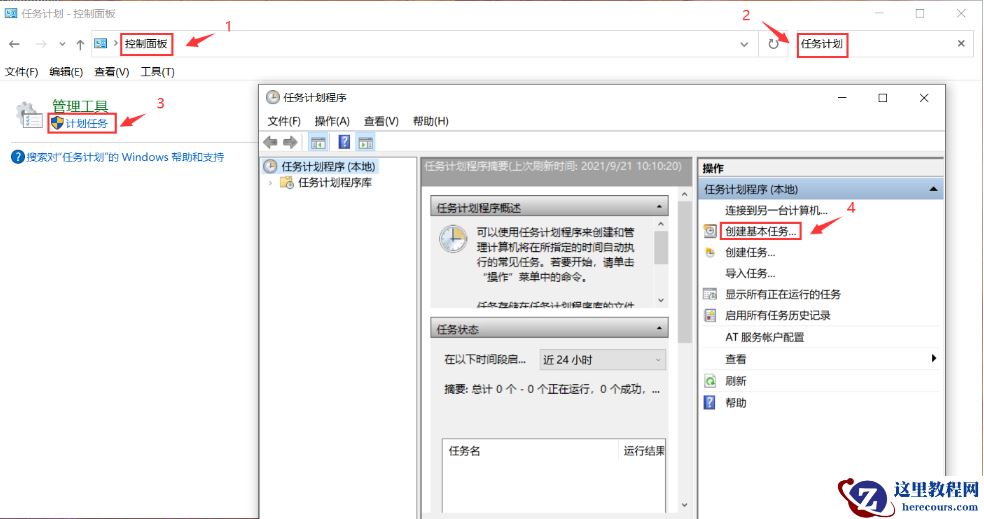984x519 pixels.
Task: Click running tasks icon in actions pane
Action: [x=710, y=294]
